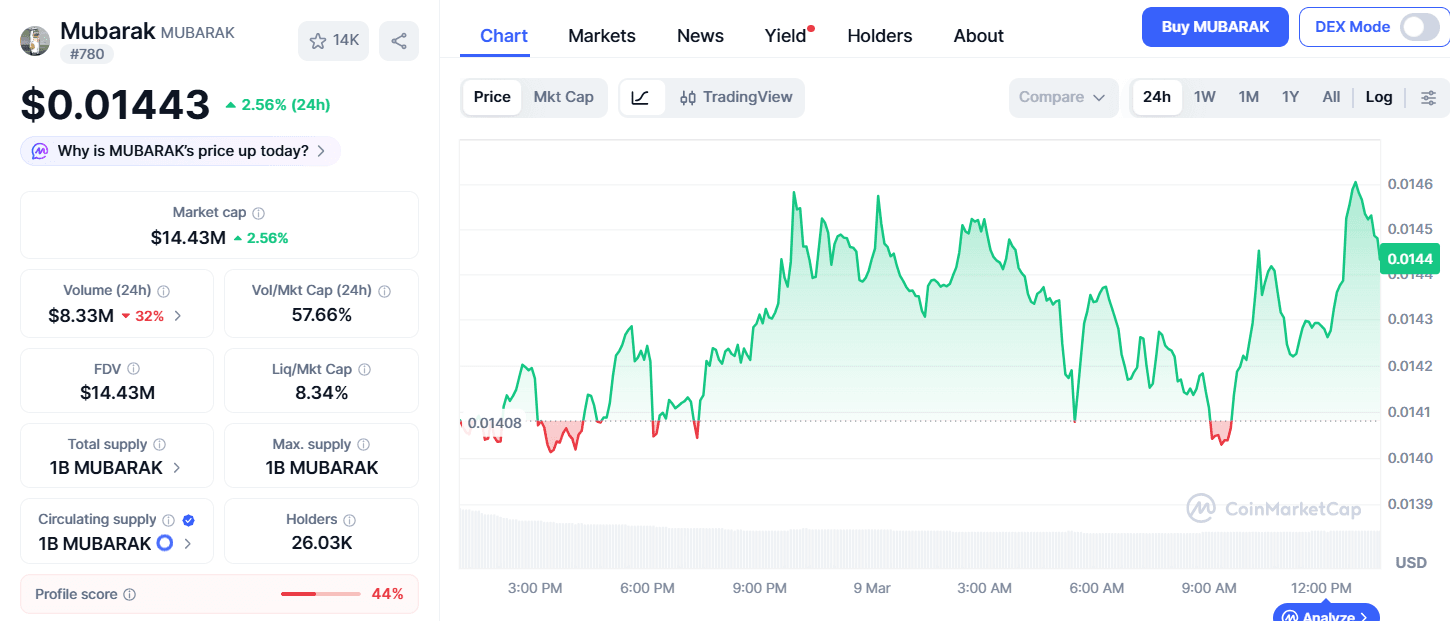Switch chart to Mkt Cap view
1450x621 pixels.
tap(563, 97)
